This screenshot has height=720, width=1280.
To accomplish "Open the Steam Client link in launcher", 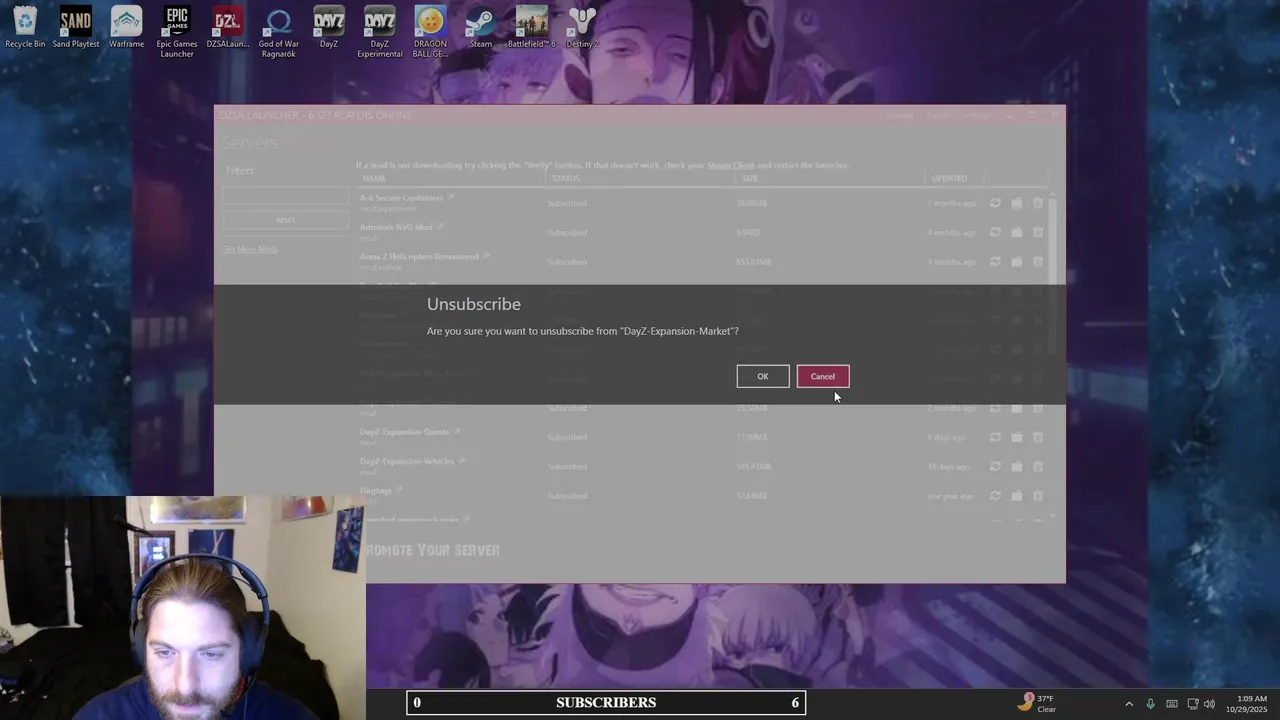I will 731,165.
